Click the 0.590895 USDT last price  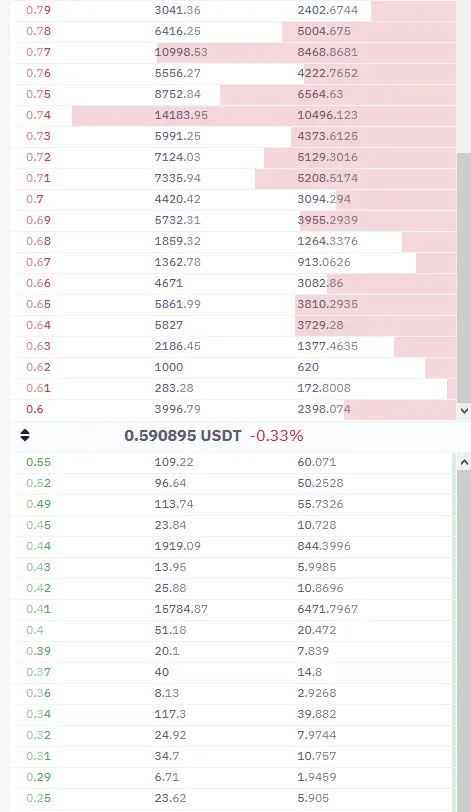click(183, 436)
